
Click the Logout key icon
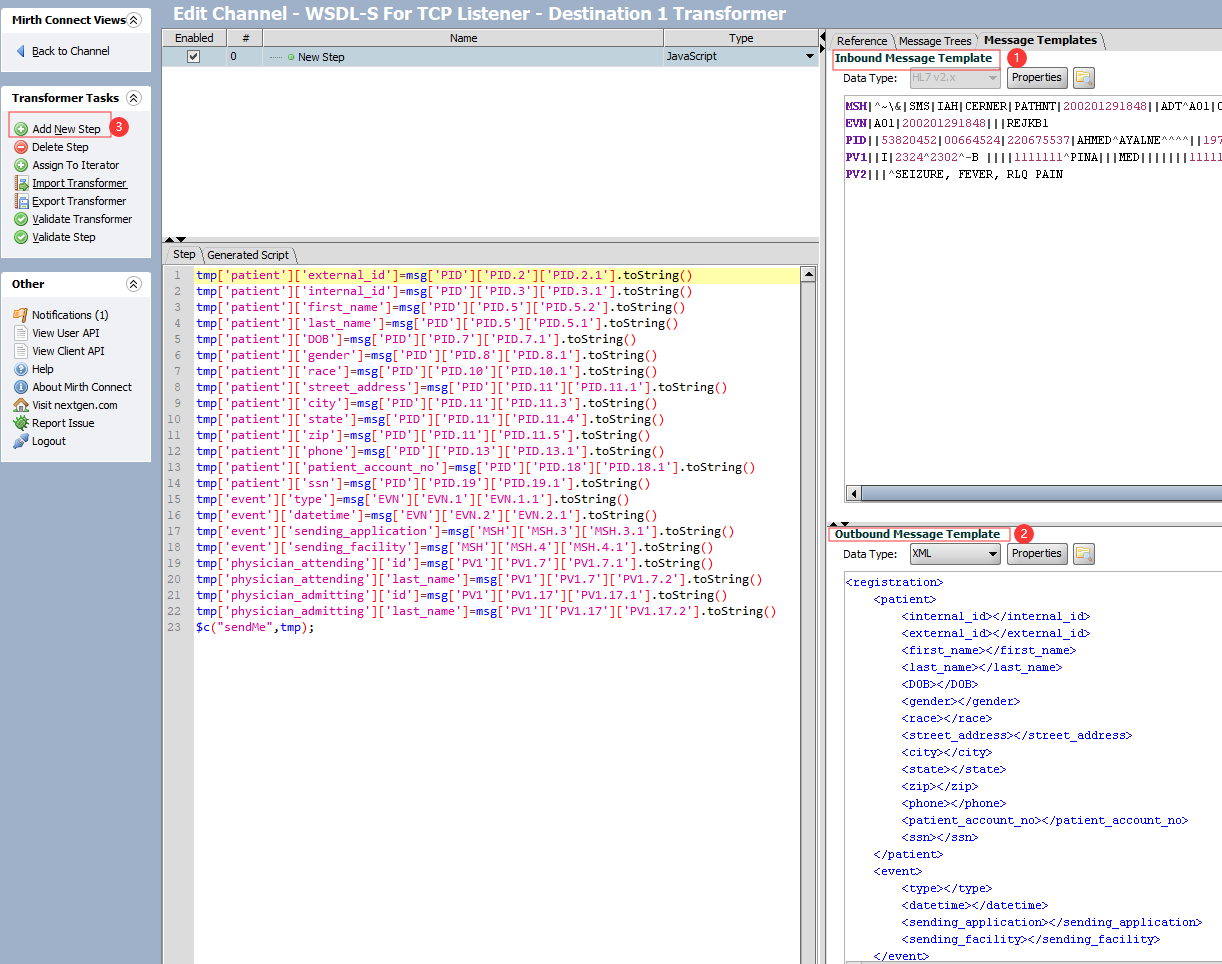click(21, 441)
